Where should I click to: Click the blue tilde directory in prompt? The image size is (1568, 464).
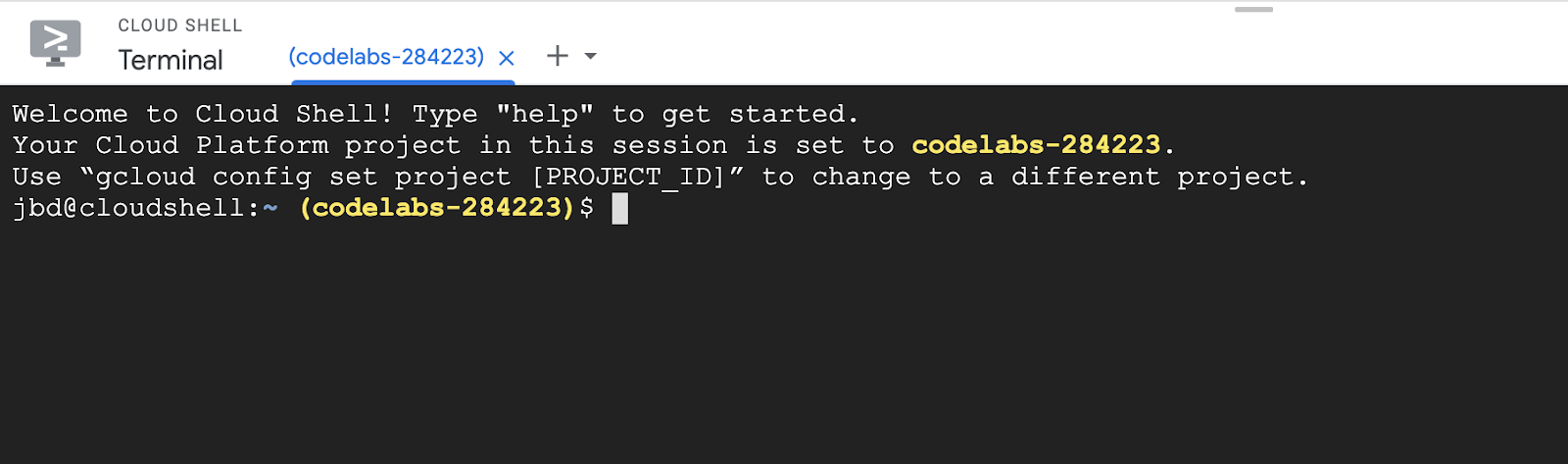pyautogui.click(x=270, y=208)
